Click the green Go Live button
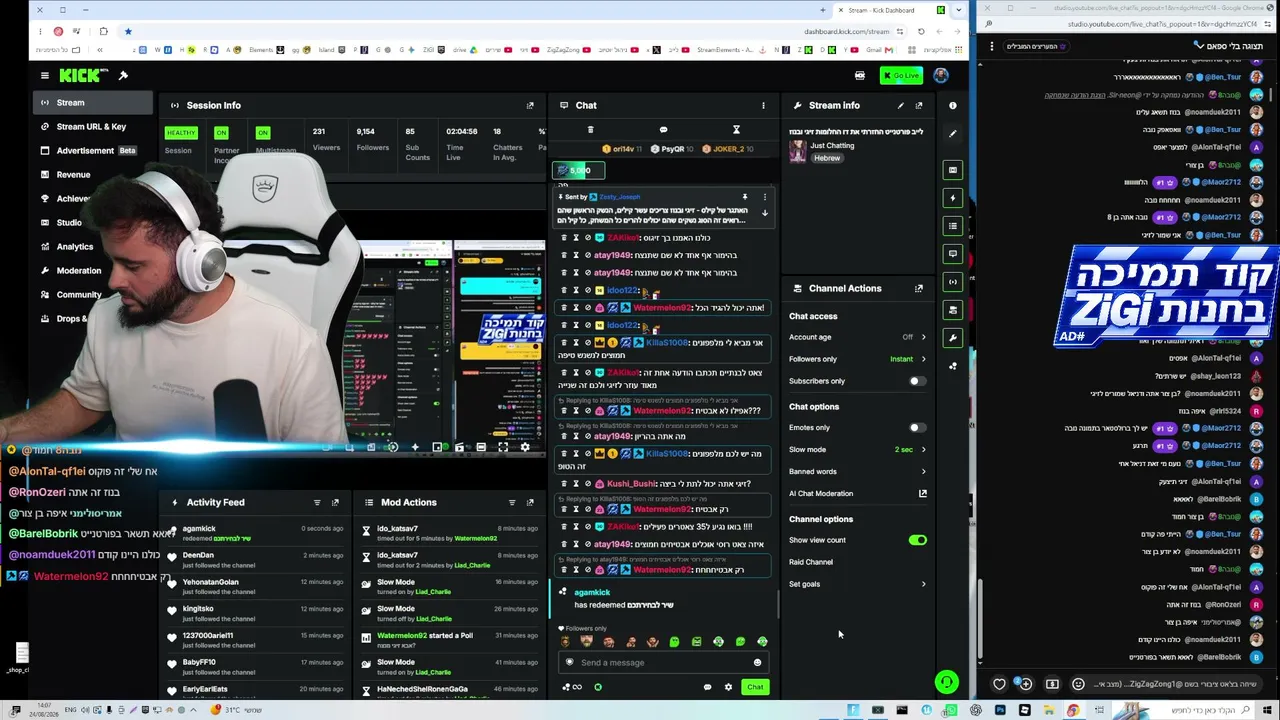 pos(901,75)
